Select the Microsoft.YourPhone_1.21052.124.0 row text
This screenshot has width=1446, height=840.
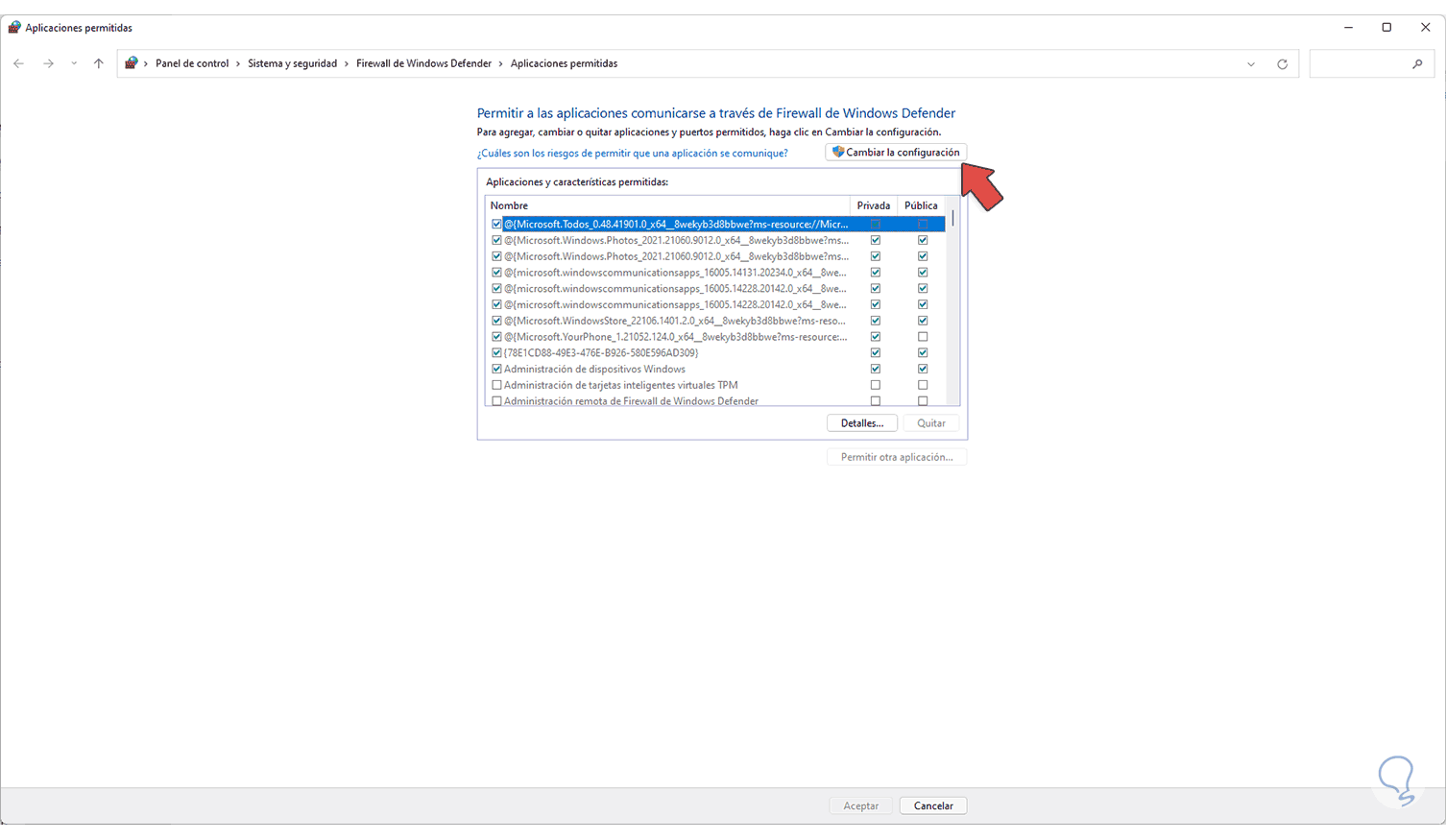[x=676, y=337]
